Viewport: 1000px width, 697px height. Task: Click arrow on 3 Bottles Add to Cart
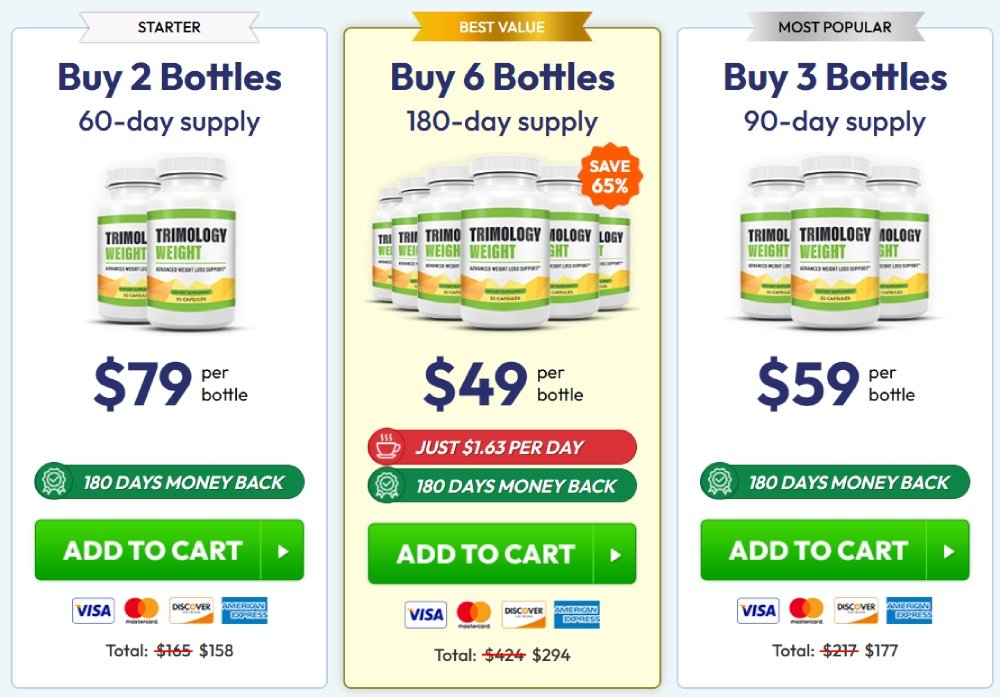click(x=948, y=550)
